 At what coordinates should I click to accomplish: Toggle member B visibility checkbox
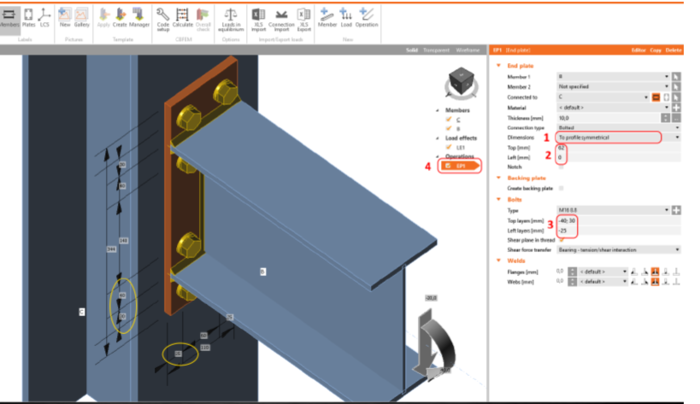[449, 129]
